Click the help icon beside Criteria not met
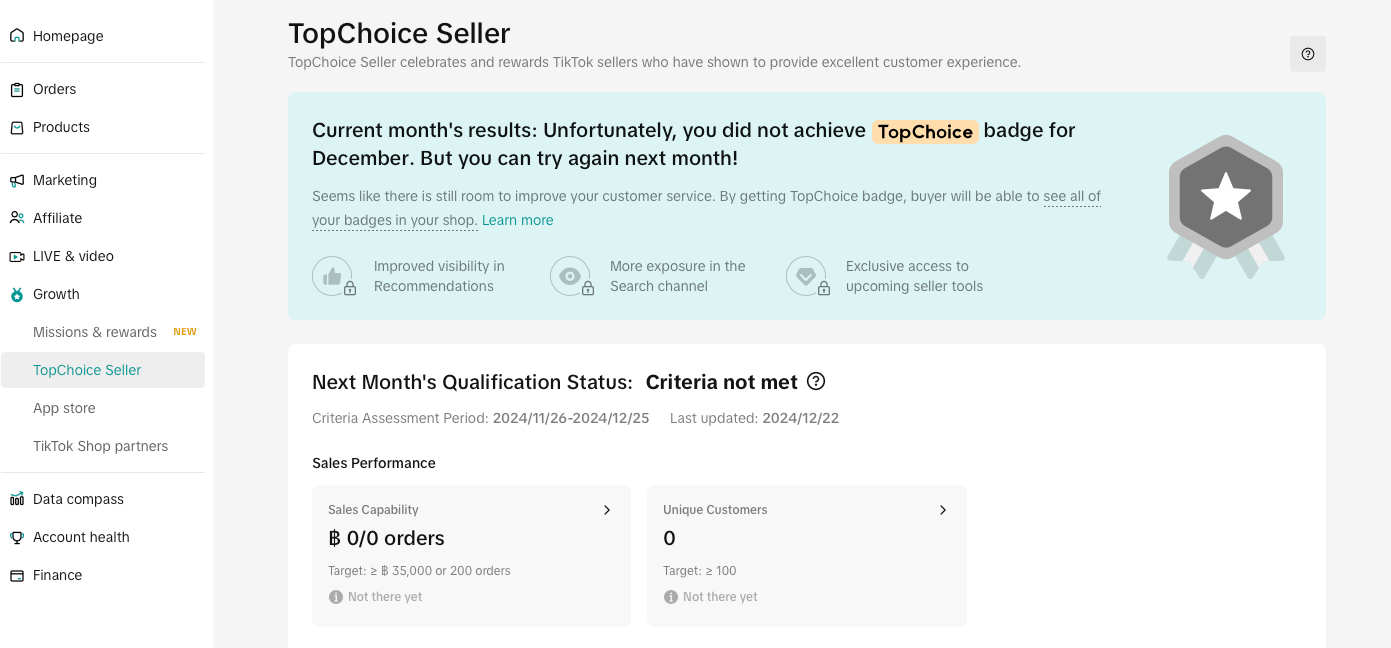This screenshot has width=1391, height=648. pyautogui.click(x=816, y=381)
